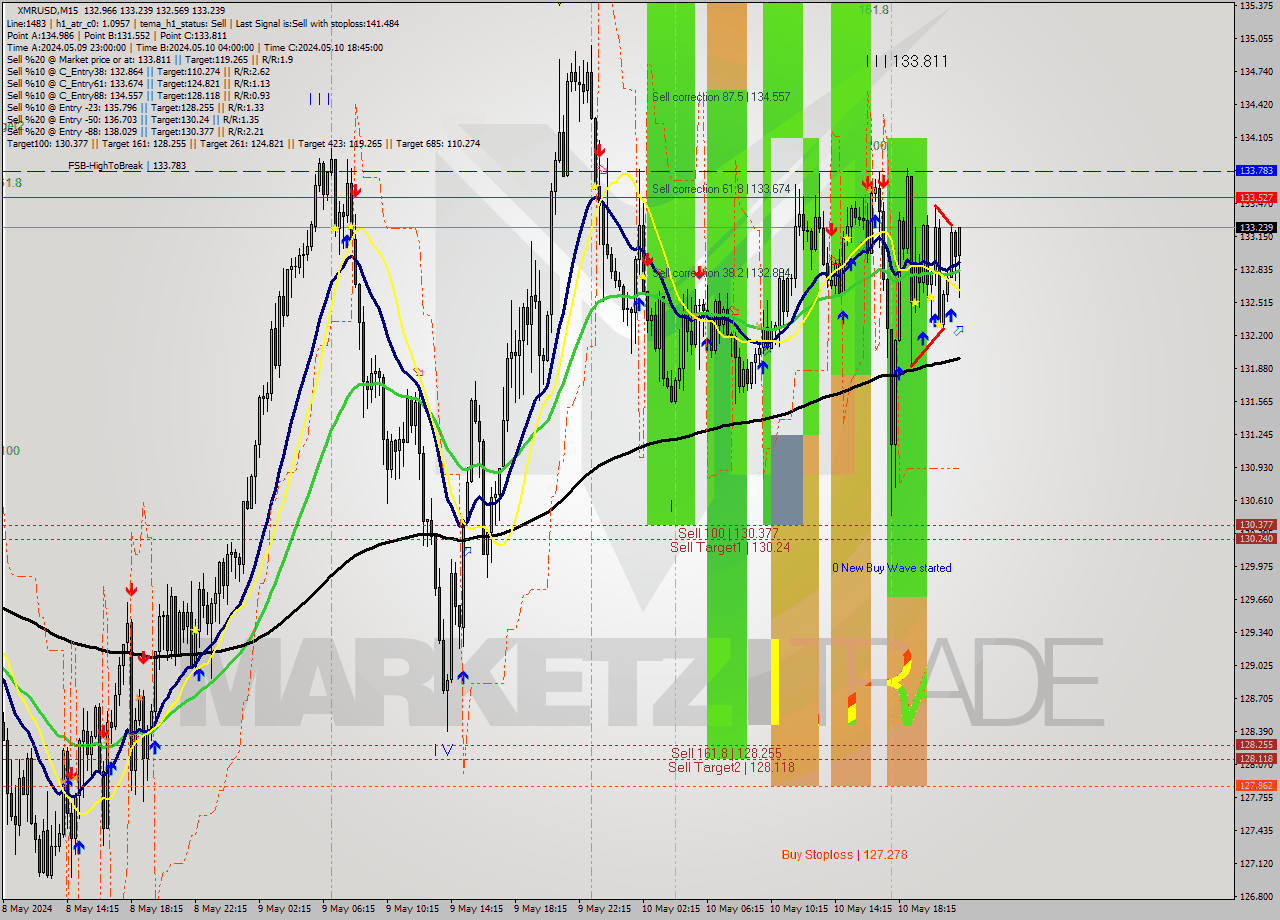This screenshot has width=1280, height=920.
Task: Click '9 May 18:15' on the time axis
Action: click(x=541, y=909)
